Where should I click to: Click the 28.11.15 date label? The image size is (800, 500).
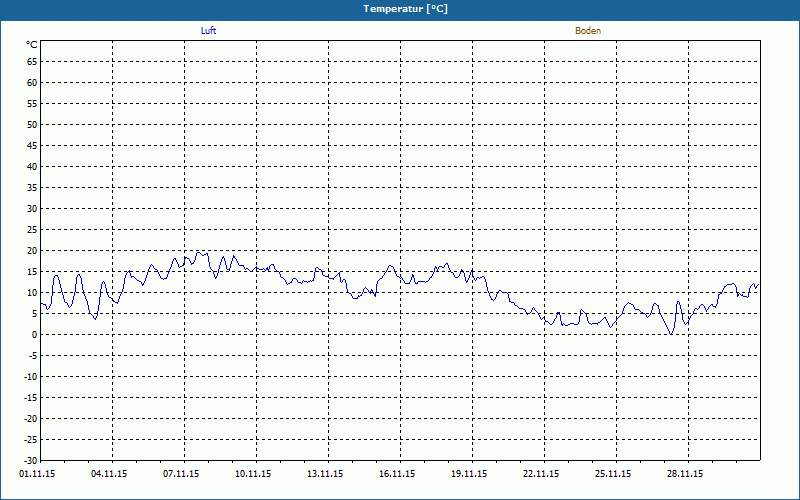pyautogui.click(x=685, y=474)
